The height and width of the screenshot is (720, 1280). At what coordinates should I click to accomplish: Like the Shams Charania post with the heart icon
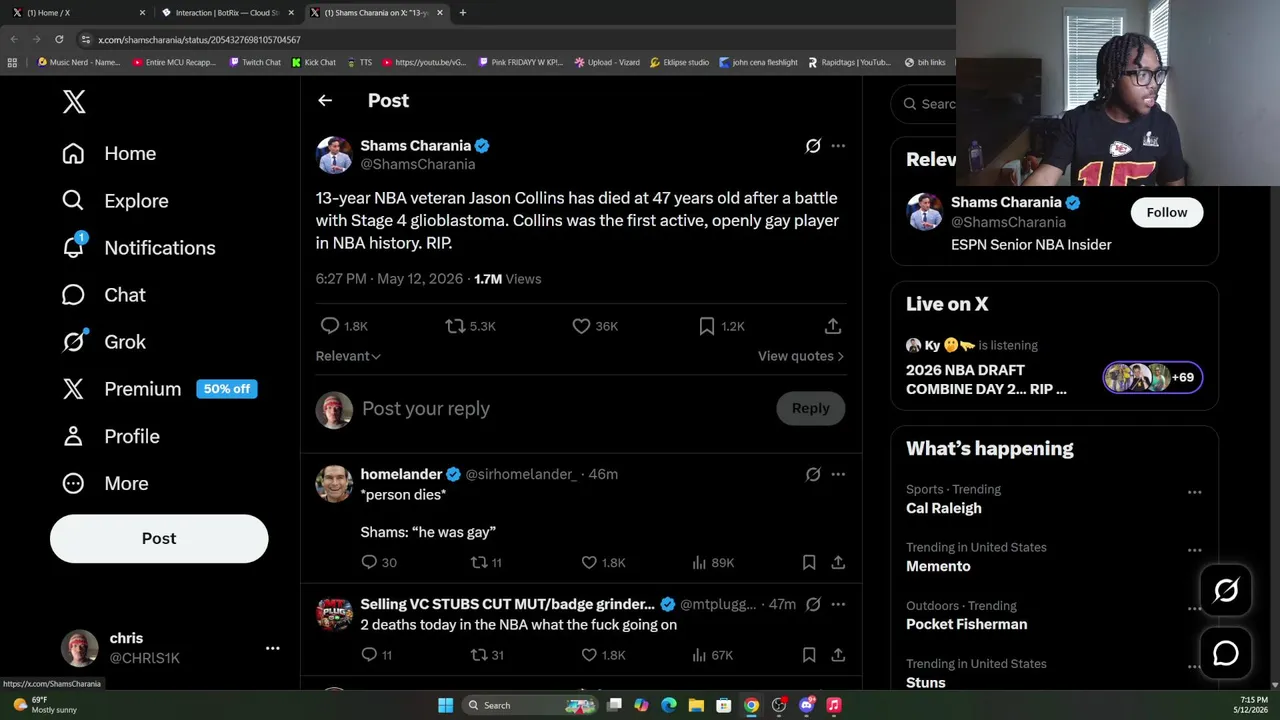(x=581, y=326)
